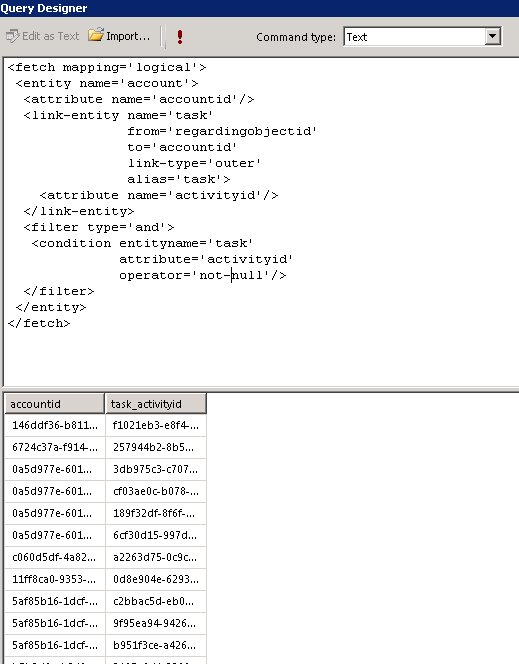The width and height of the screenshot is (519, 664).
Task: Click the Command type Text combo box
Action: 422,37
